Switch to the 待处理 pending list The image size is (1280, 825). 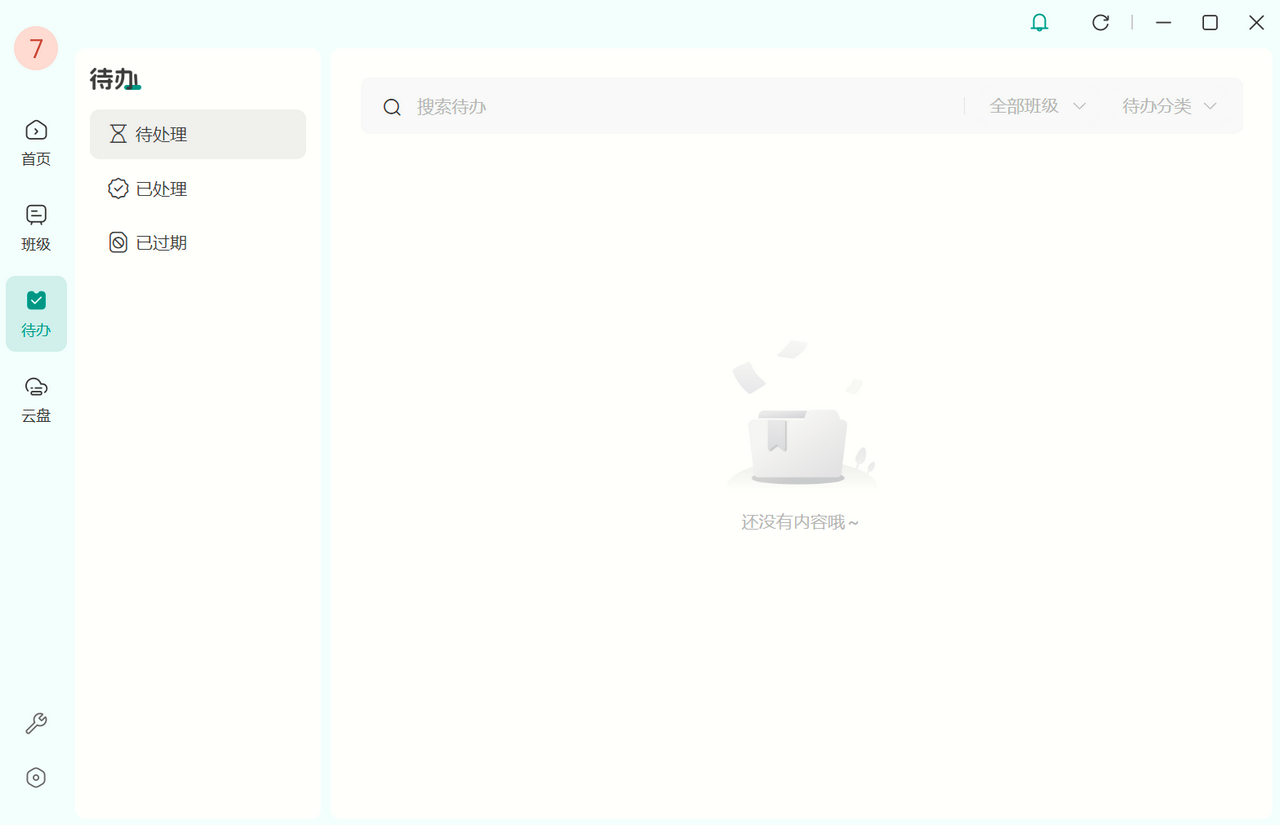198,134
